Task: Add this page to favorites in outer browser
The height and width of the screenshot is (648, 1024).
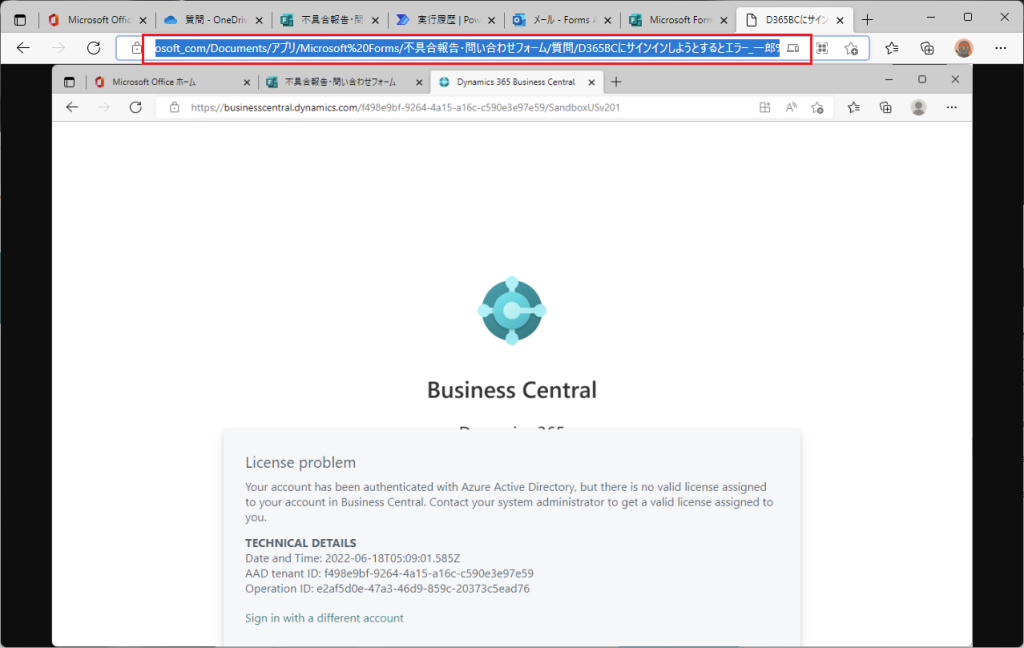Action: click(851, 48)
